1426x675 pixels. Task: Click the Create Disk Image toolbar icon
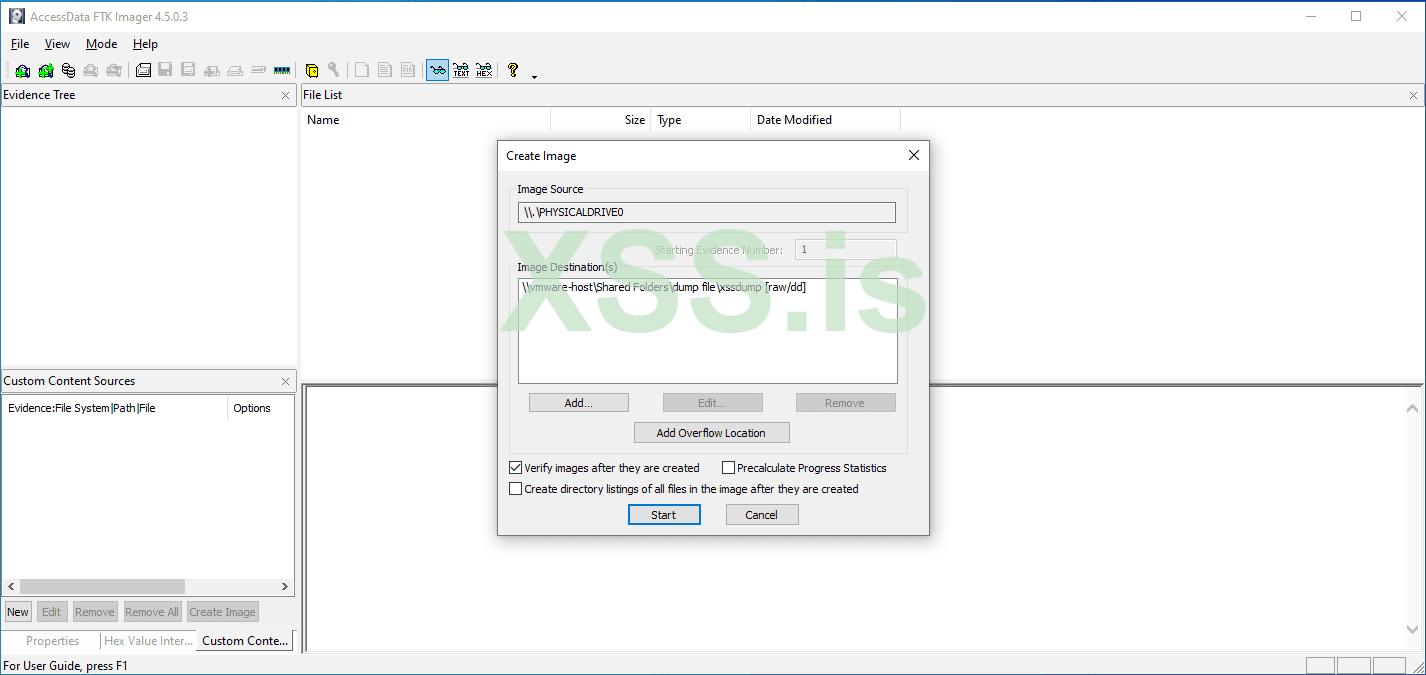[x=141, y=69]
